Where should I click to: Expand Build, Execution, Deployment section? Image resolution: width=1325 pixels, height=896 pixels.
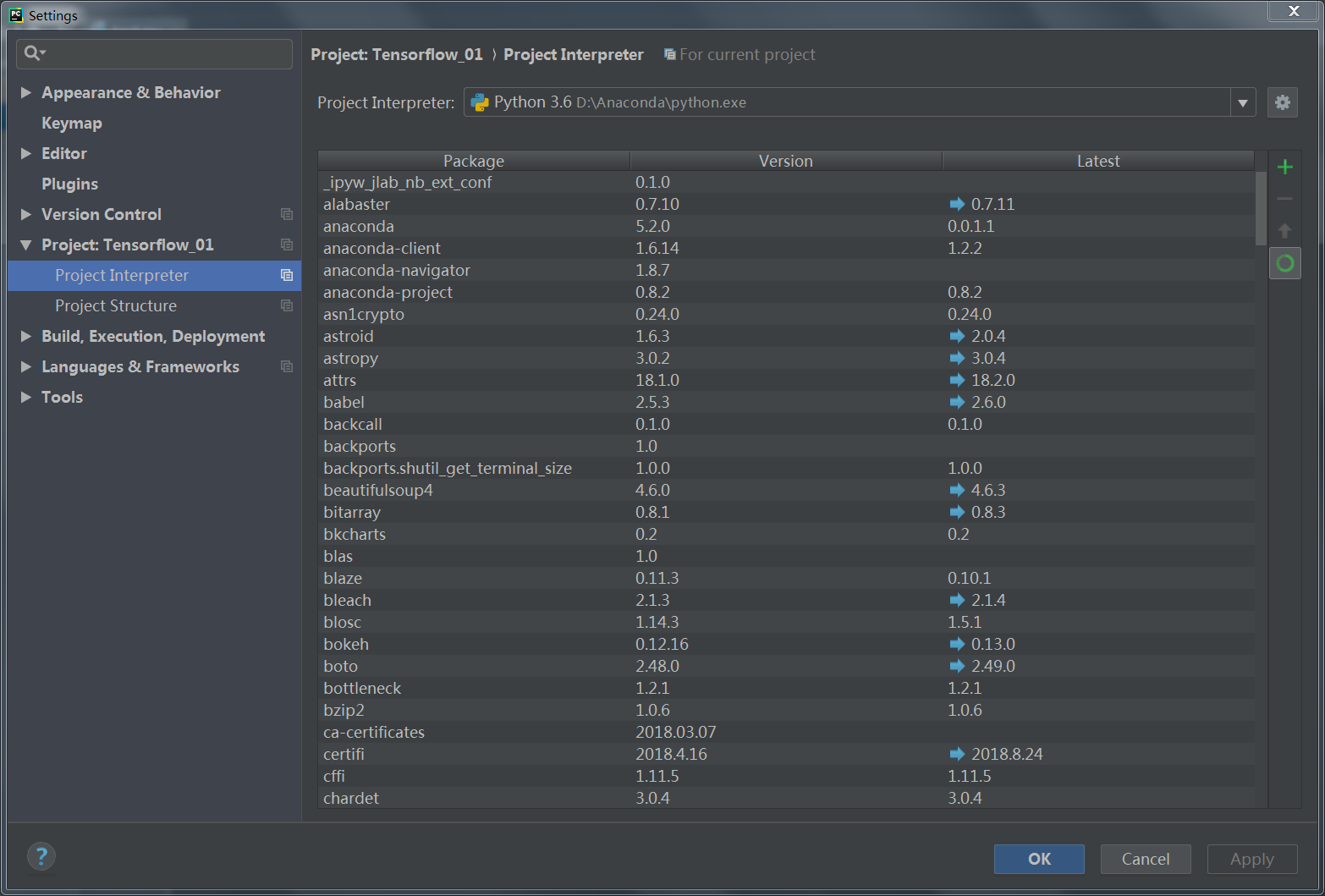point(26,336)
